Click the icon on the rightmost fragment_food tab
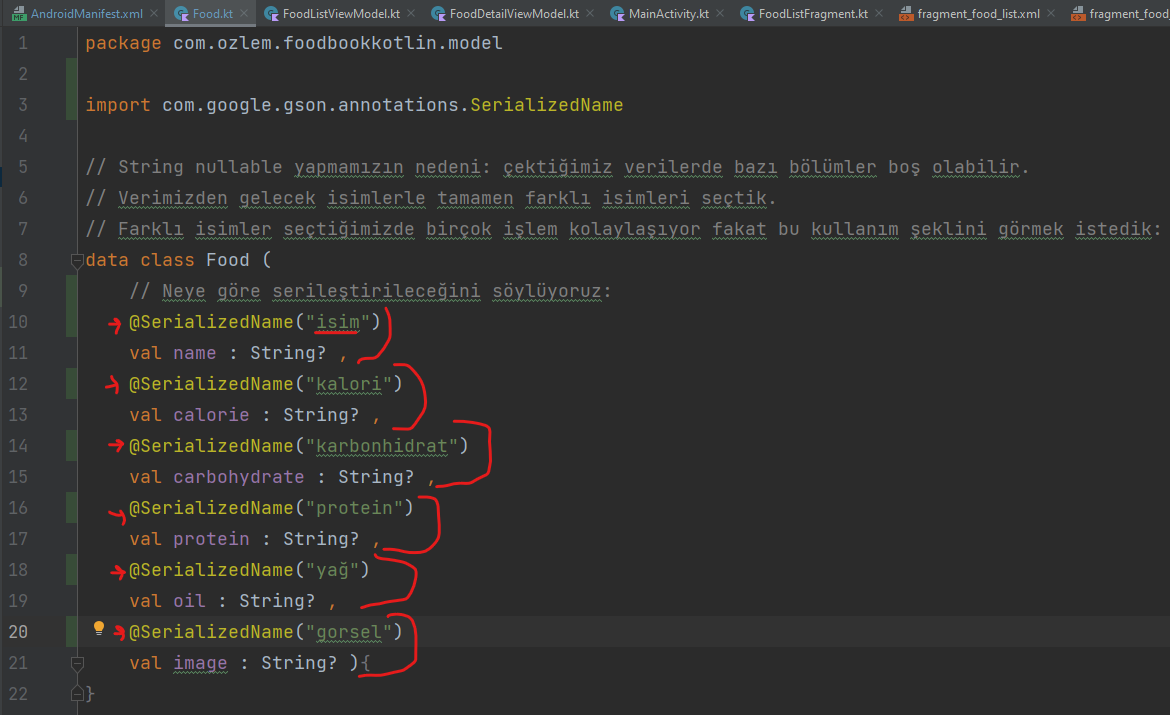 [1078, 14]
